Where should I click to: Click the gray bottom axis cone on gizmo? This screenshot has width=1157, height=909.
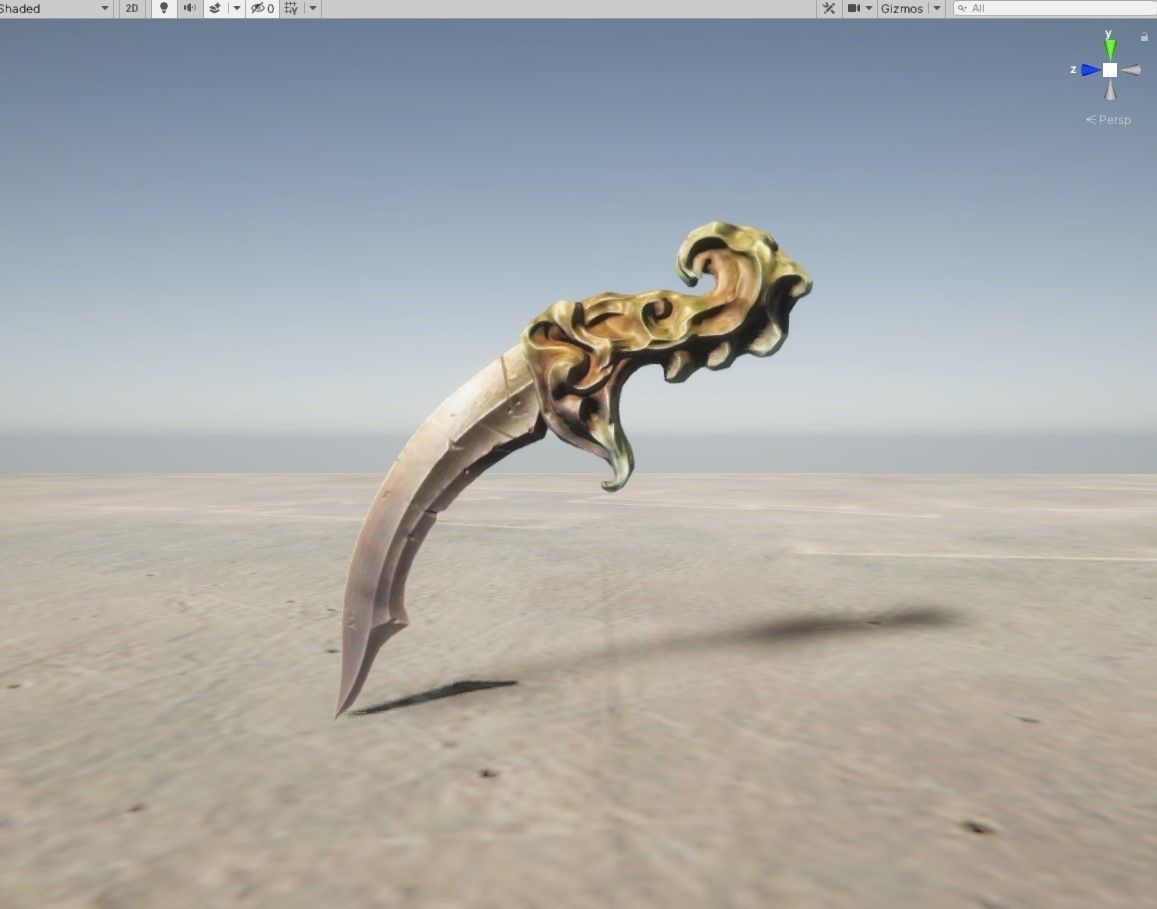click(1110, 89)
